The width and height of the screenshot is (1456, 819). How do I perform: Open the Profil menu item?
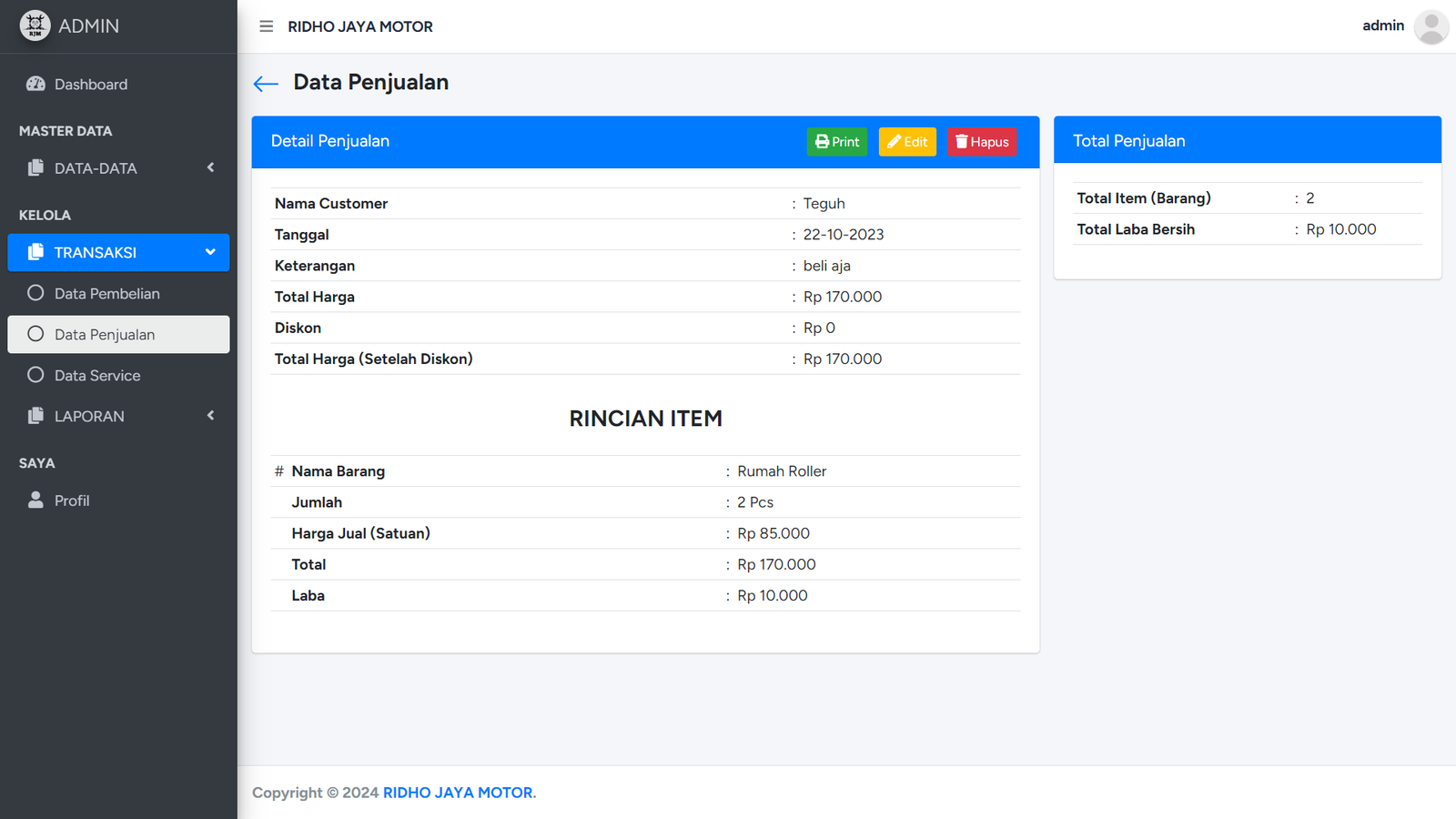(72, 500)
